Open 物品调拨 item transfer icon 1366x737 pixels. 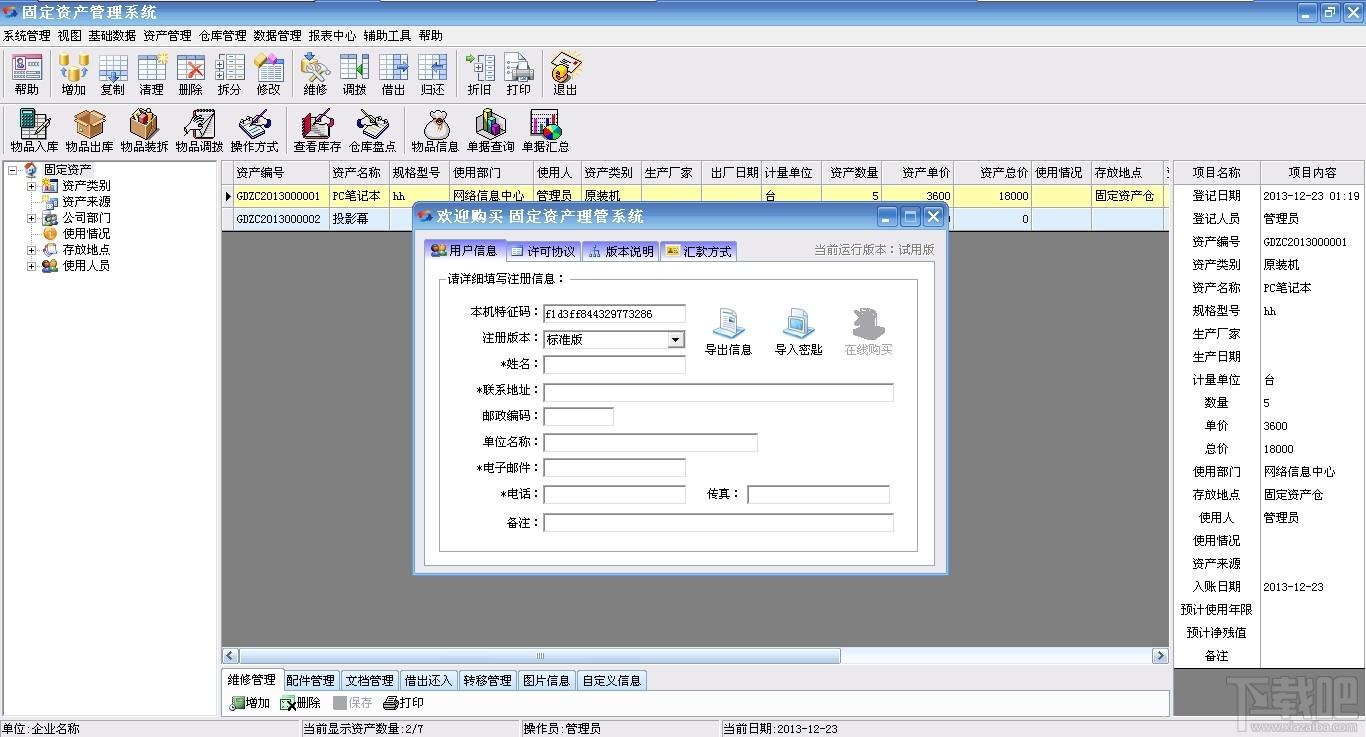199,131
